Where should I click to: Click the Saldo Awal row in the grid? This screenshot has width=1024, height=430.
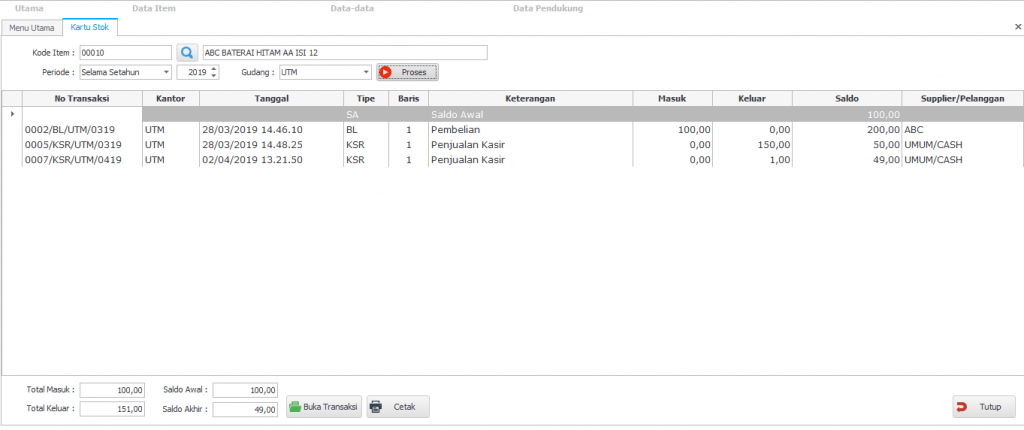[500, 115]
